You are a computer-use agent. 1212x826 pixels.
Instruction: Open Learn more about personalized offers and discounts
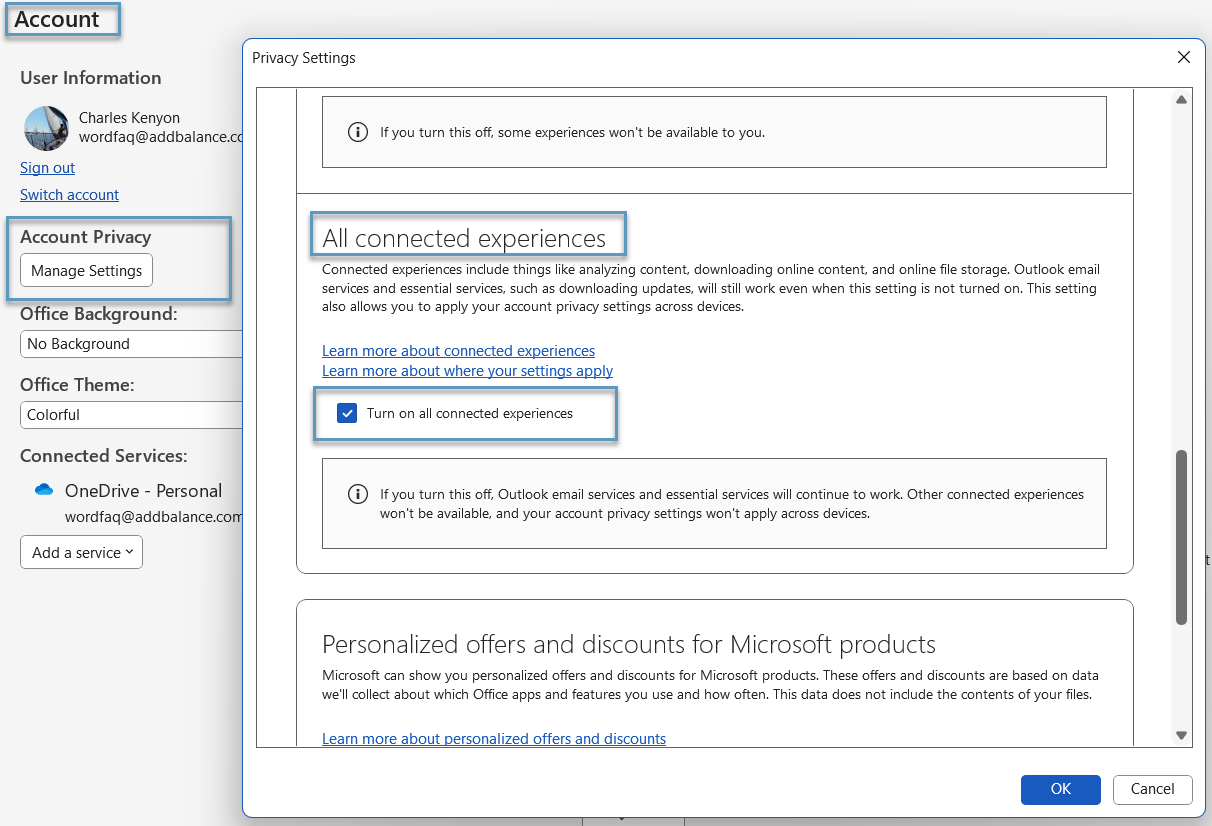494,739
